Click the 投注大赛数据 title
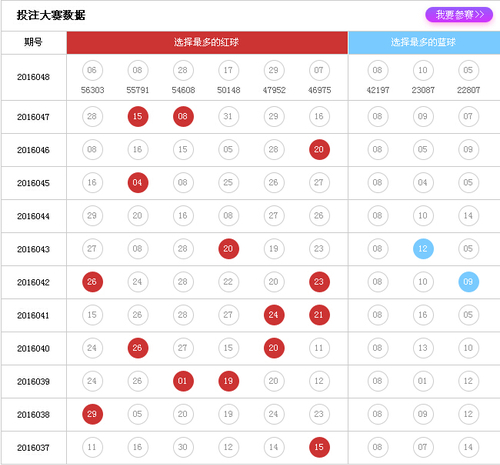Image resolution: width=500 pixels, height=465 pixels. 51,15
